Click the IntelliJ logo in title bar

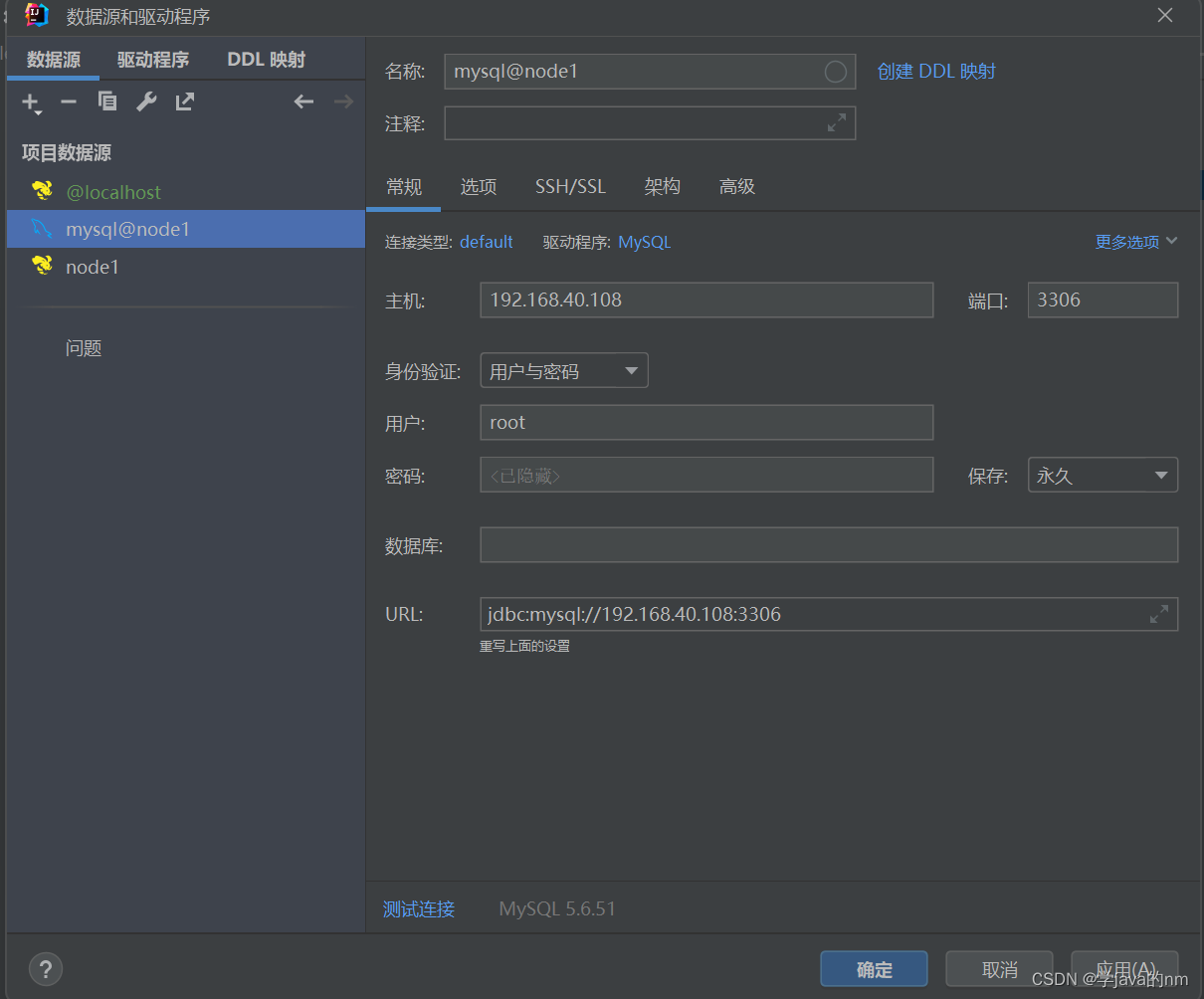(x=37, y=15)
